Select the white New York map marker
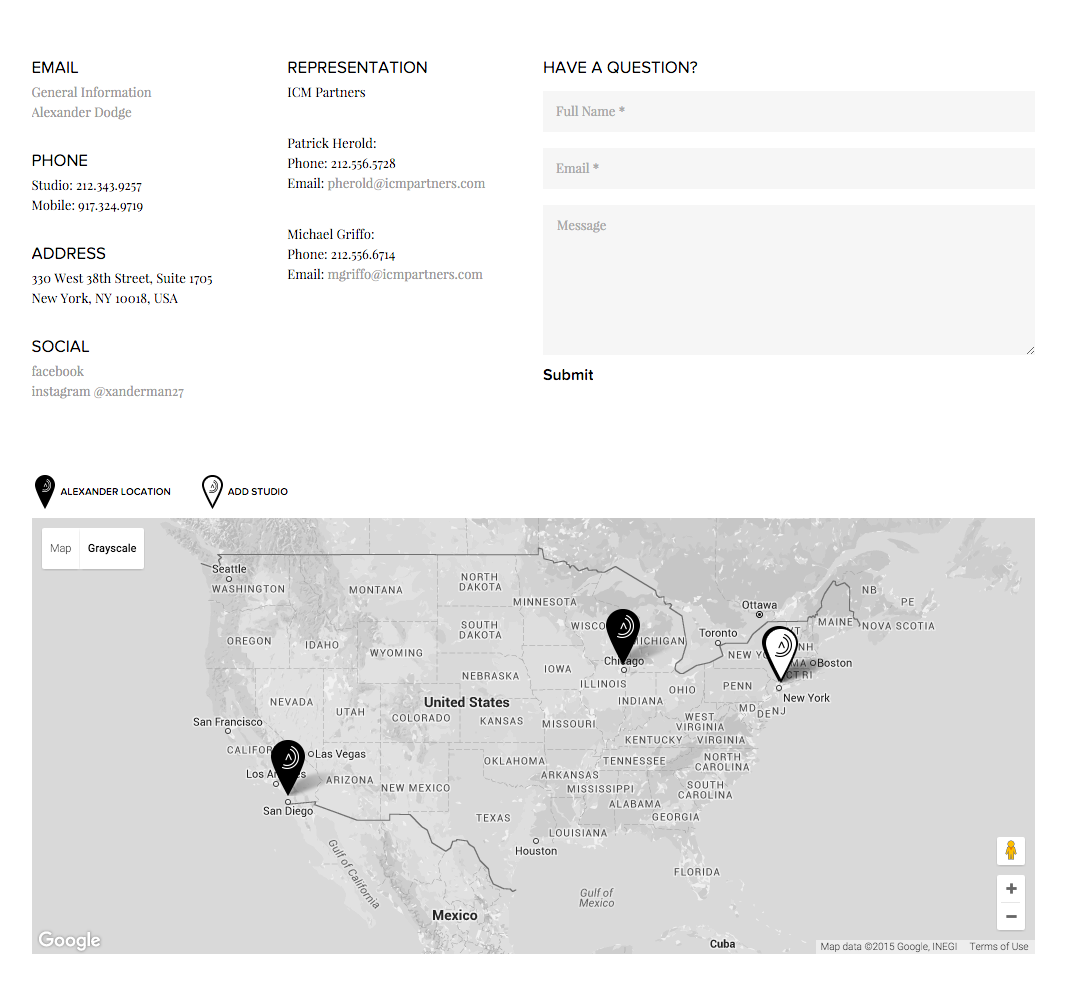The width and height of the screenshot is (1078, 1001). tap(780, 650)
